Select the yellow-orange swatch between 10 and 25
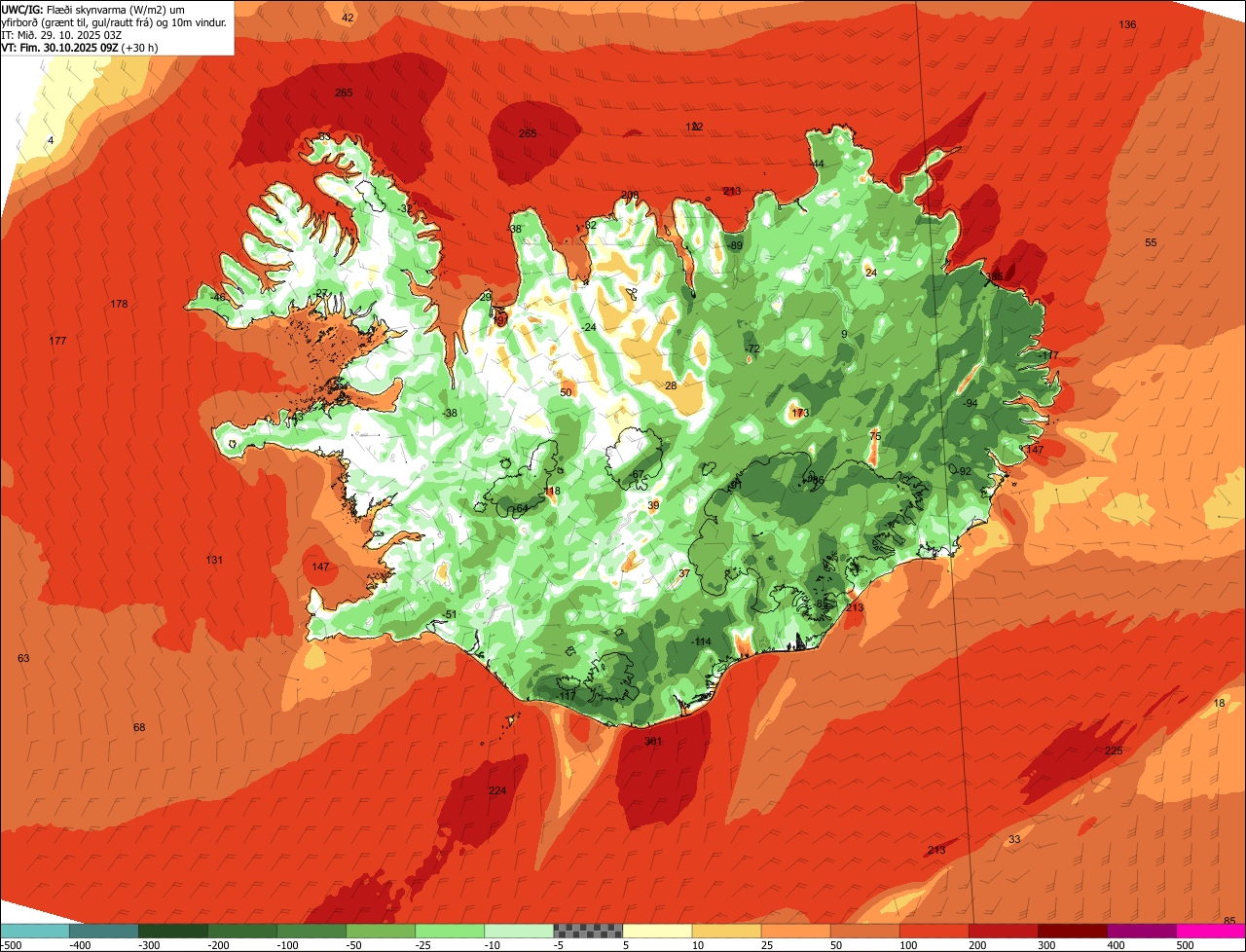This screenshot has width=1246, height=952. tap(726, 931)
